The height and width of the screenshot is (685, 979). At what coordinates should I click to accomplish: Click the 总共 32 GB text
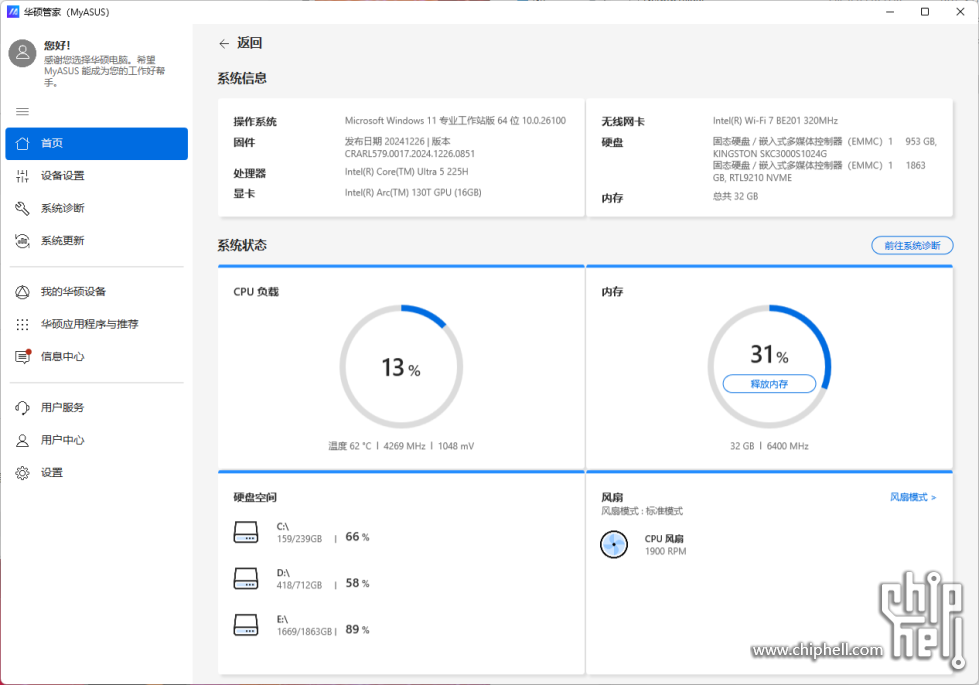coord(735,196)
